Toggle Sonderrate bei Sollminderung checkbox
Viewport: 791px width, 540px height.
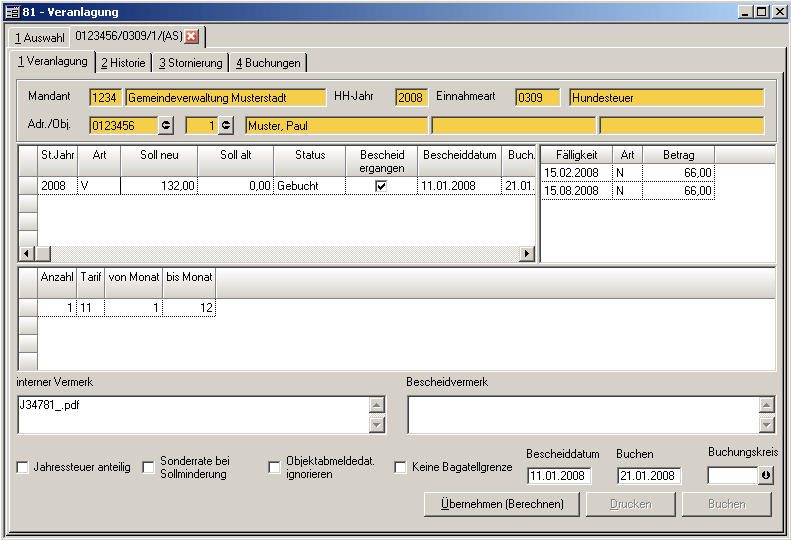coord(150,468)
